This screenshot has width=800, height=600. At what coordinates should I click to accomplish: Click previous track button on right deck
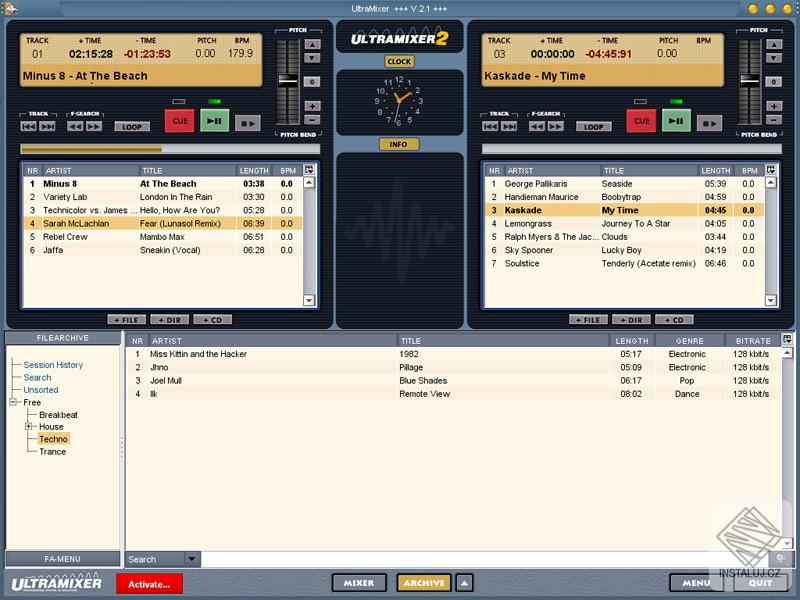[490, 126]
